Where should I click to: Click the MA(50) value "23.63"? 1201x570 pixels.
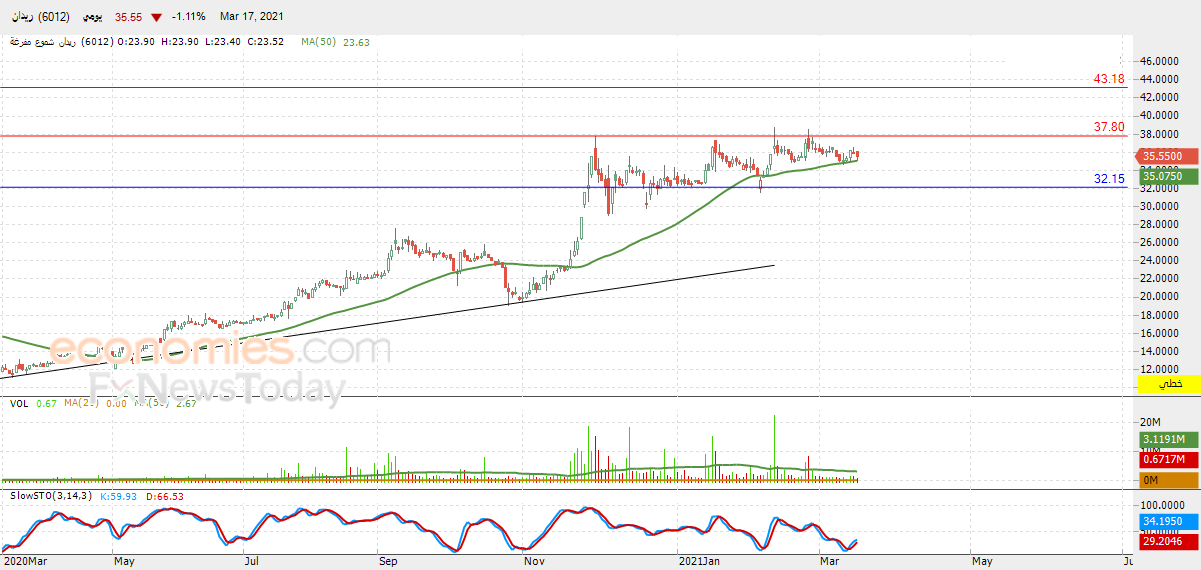tap(356, 42)
